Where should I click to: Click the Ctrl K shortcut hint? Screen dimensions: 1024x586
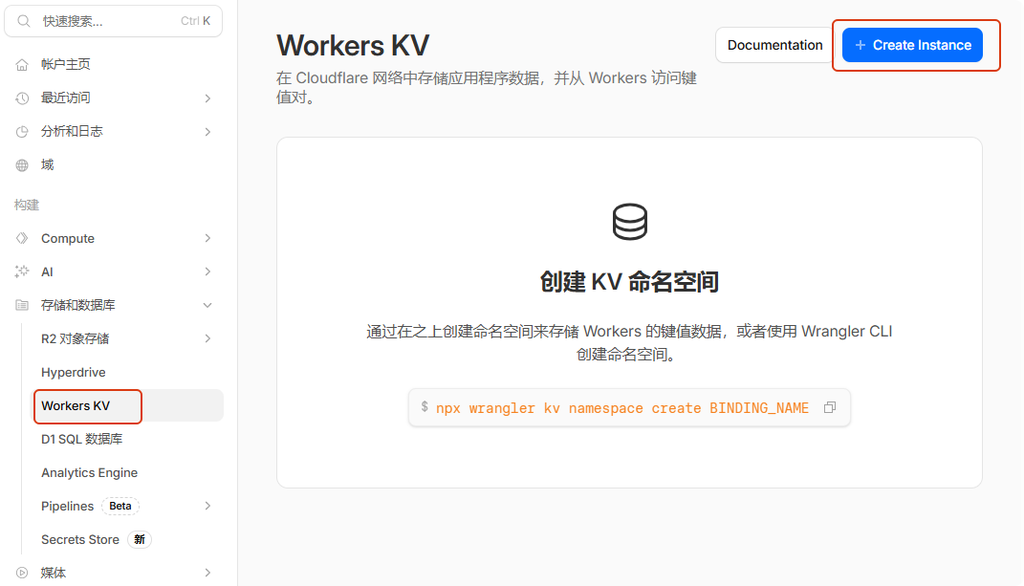coord(195,21)
